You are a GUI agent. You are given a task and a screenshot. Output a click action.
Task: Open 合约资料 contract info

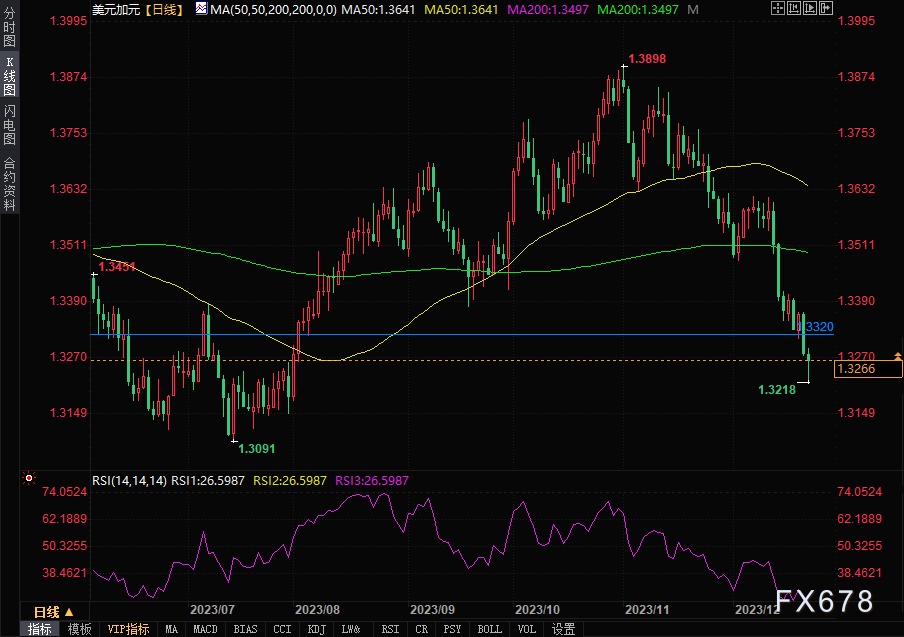[x=10, y=184]
